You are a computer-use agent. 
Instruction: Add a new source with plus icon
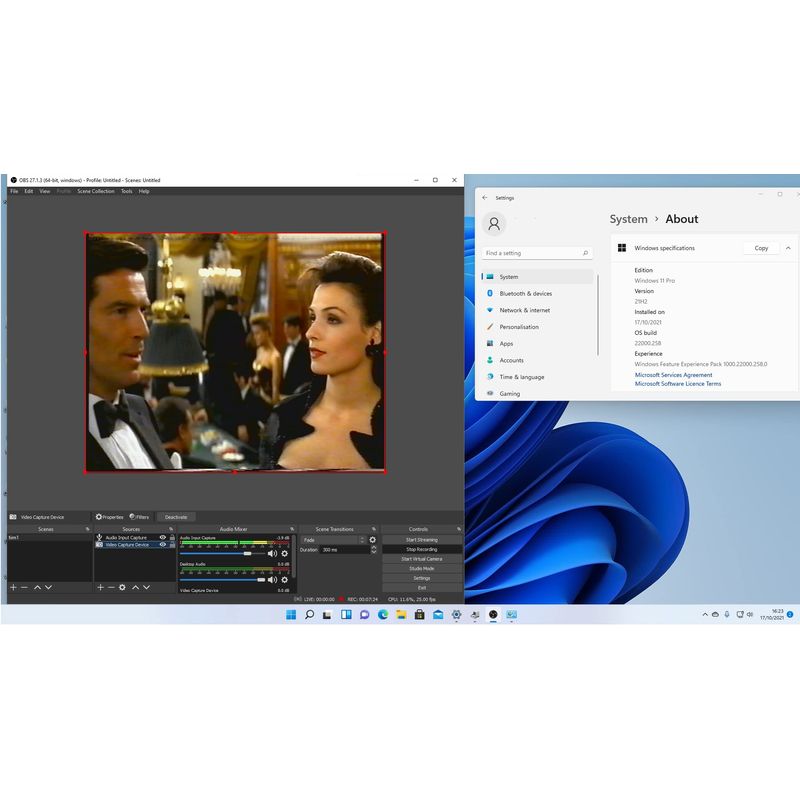(101, 587)
